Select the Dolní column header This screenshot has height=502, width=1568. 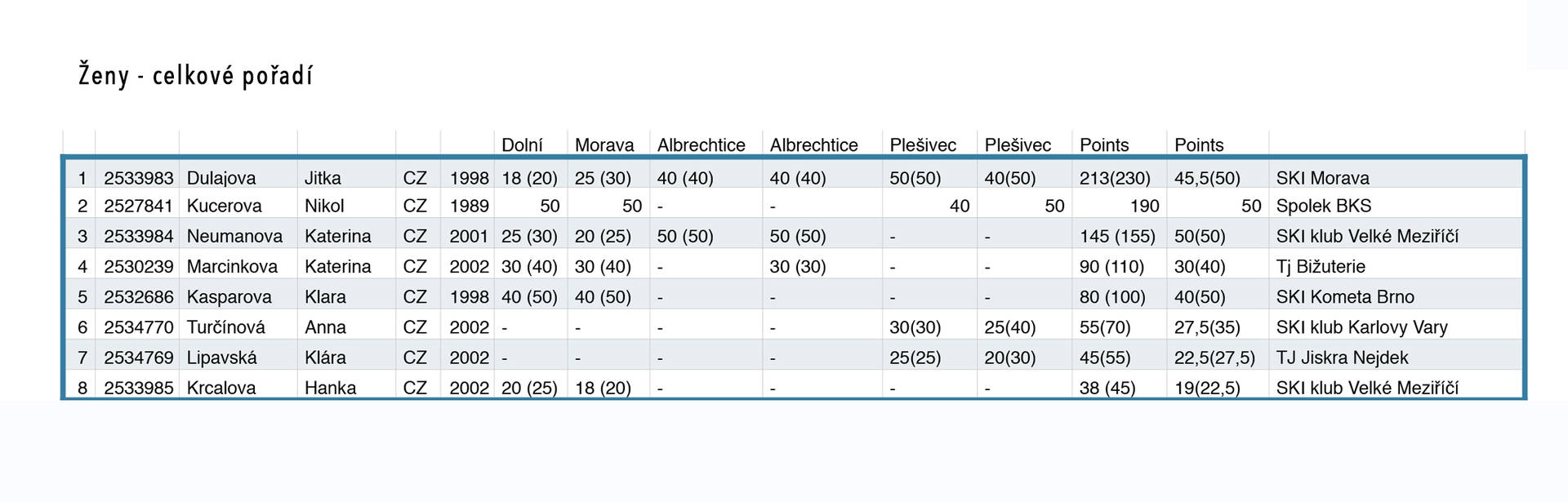522,145
